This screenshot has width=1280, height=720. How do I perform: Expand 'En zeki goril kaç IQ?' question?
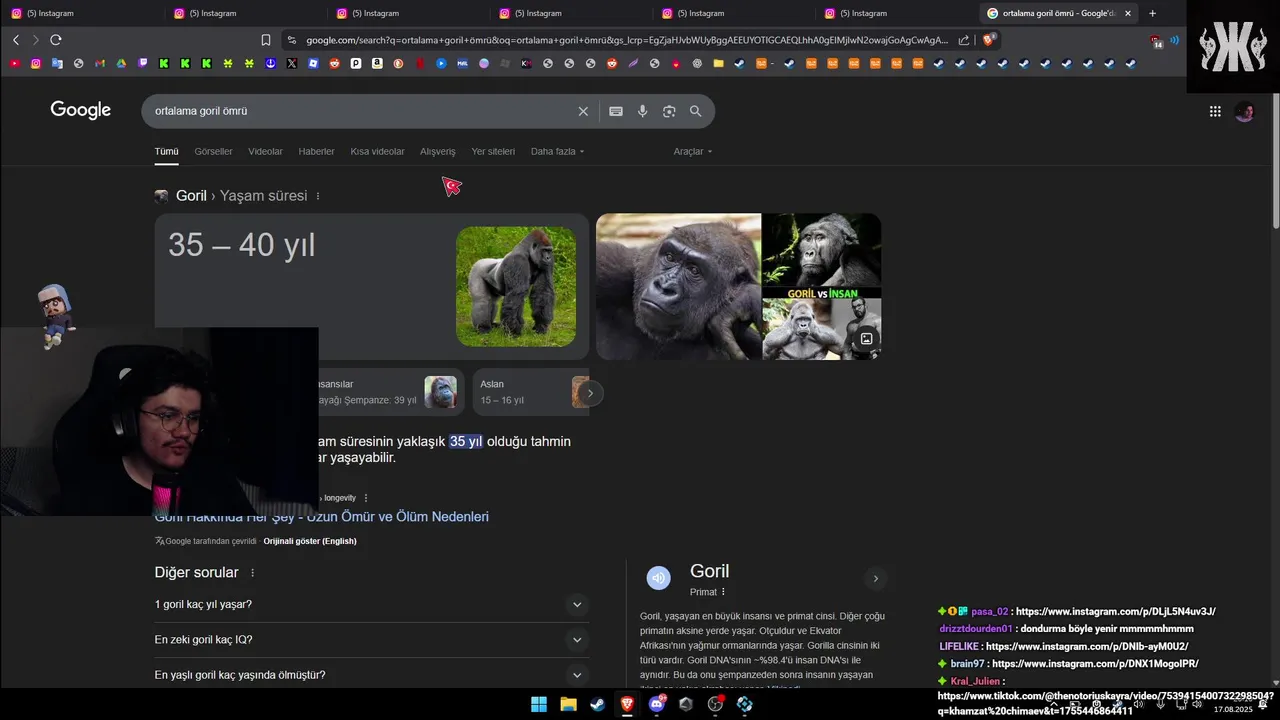coord(371,639)
